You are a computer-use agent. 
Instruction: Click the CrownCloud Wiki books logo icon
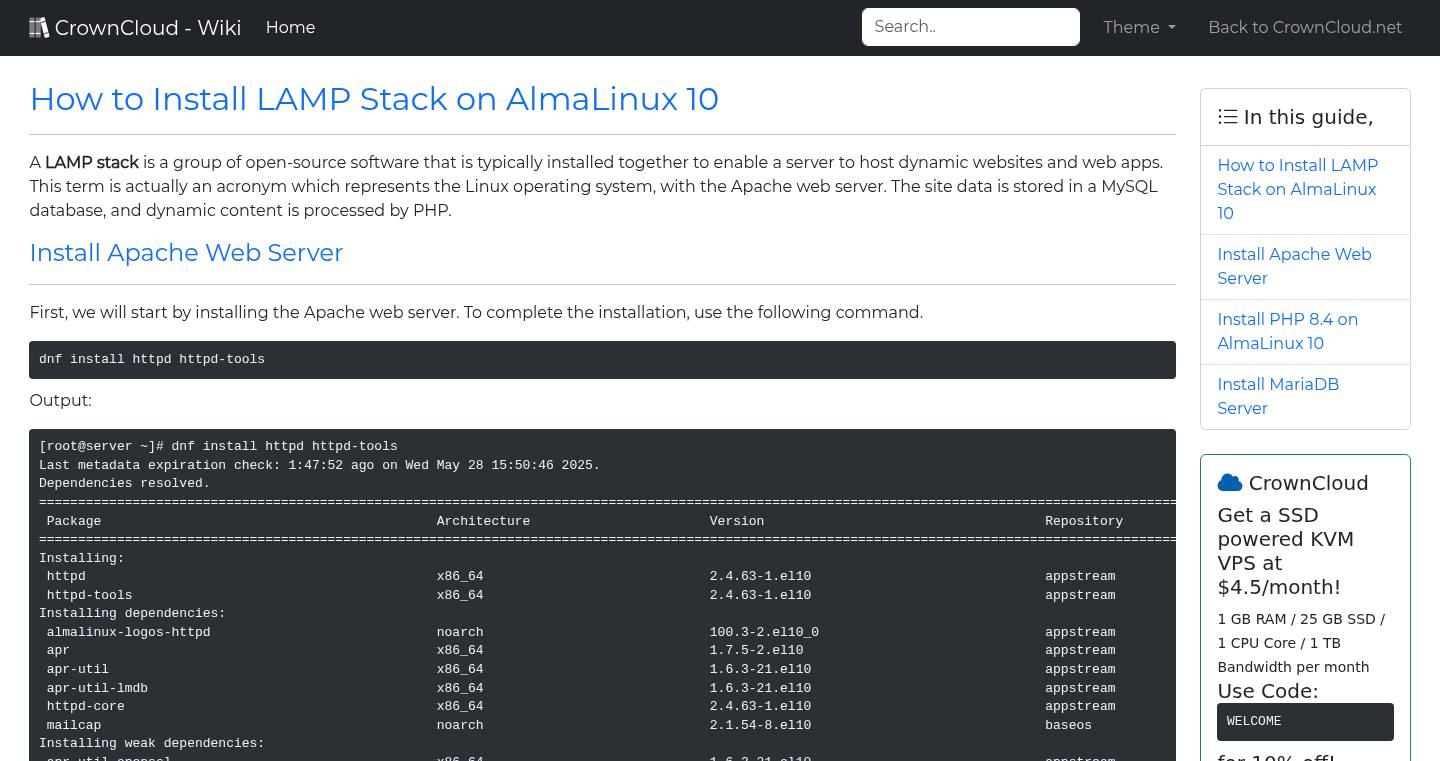(x=39, y=28)
